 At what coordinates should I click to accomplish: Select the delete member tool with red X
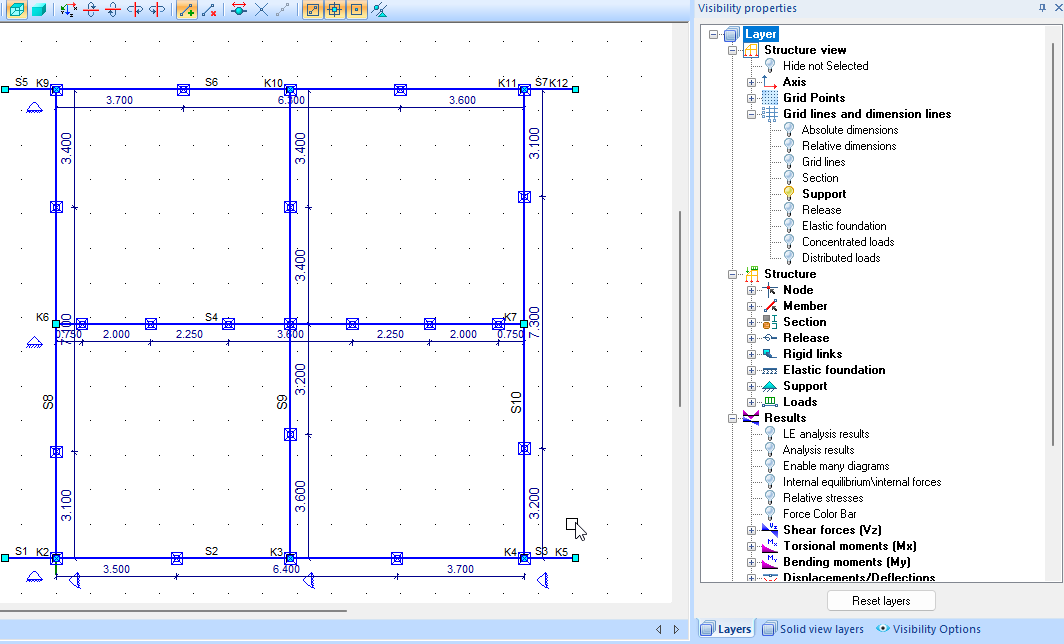pyautogui.click(x=209, y=10)
